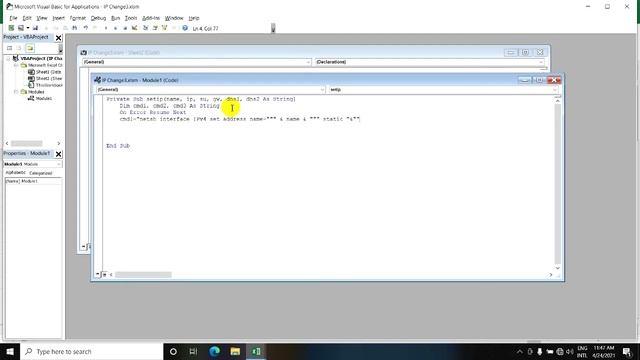
Task: Open the Insert object dropdown arrow in the toolbar
Action: click(28, 28)
